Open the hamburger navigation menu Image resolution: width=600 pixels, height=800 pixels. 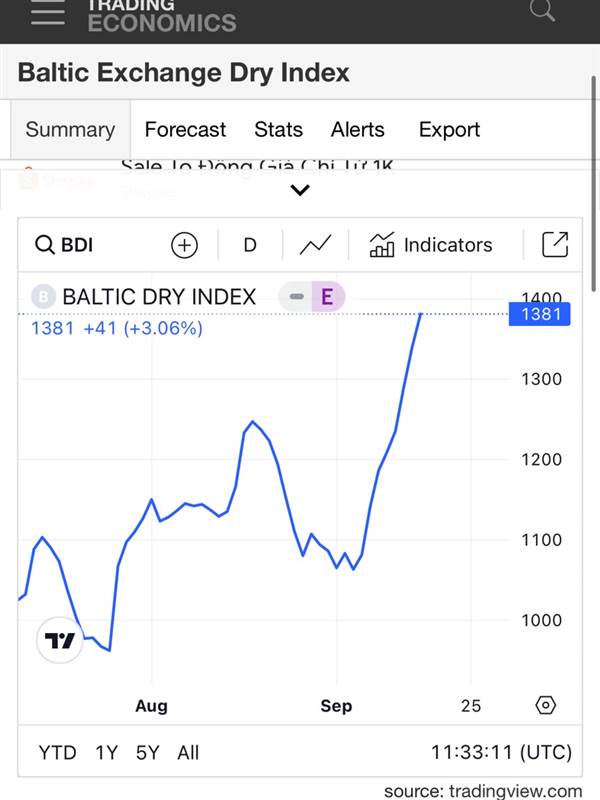pyautogui.click(x=47, y=13)
